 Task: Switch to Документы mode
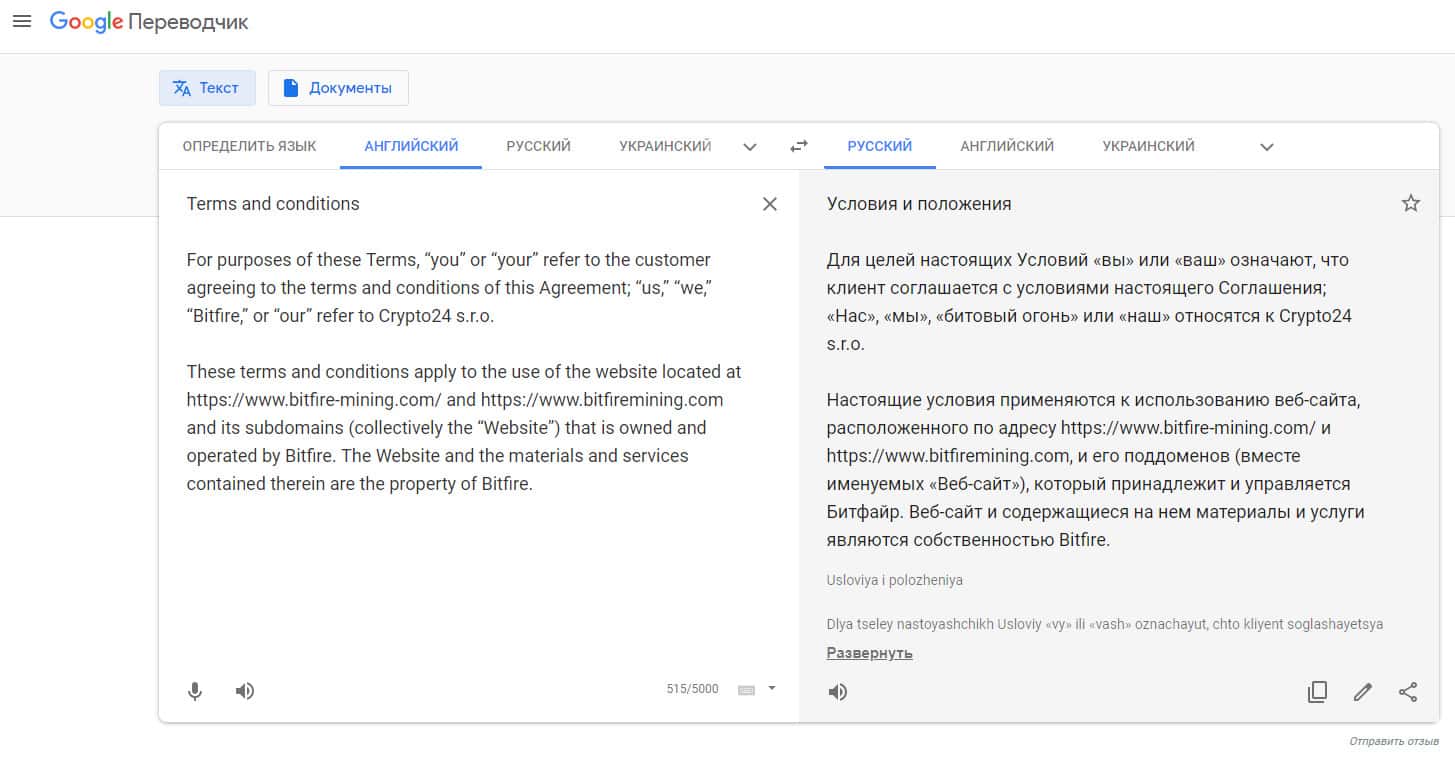pos(338,88)
